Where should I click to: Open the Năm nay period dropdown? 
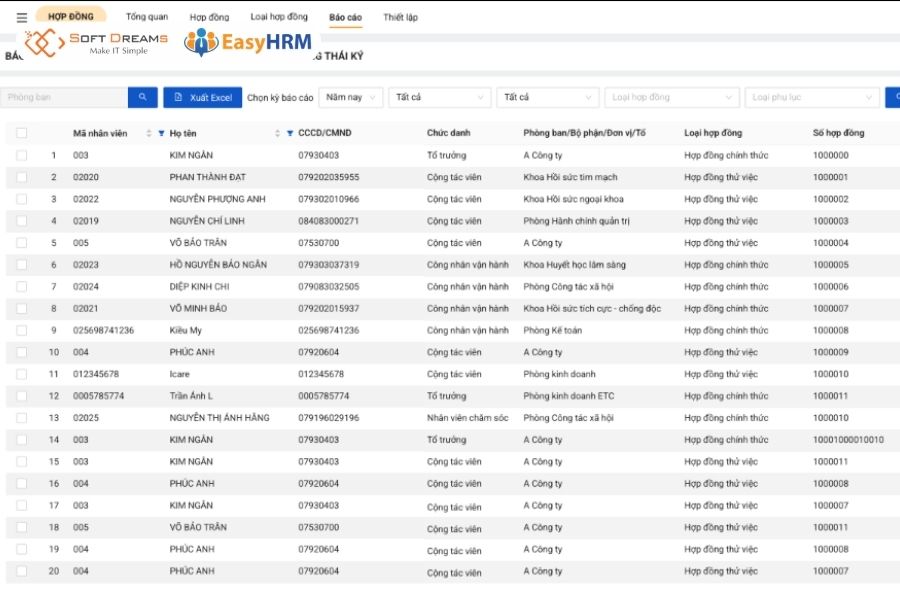tap(351, 97)
